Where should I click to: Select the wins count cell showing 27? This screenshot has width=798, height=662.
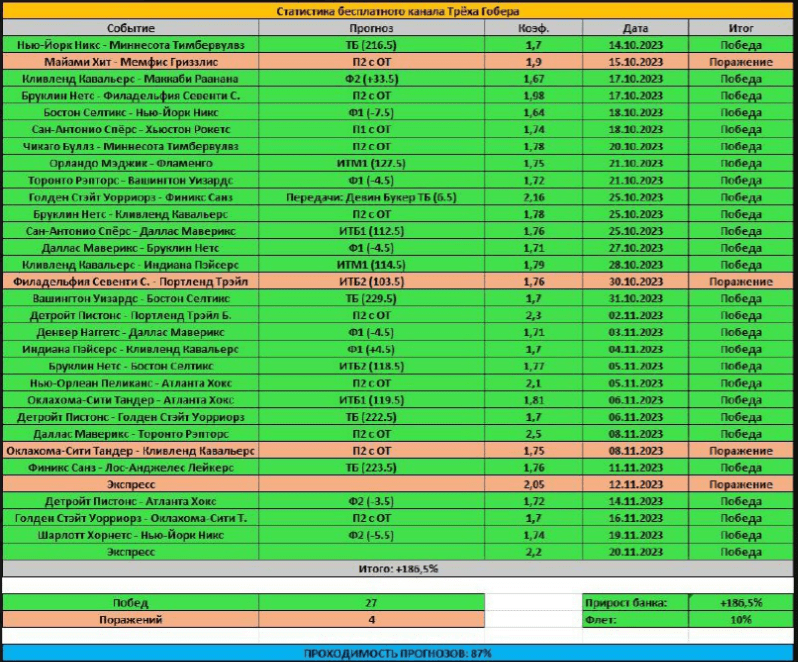[x=371, y=603]
